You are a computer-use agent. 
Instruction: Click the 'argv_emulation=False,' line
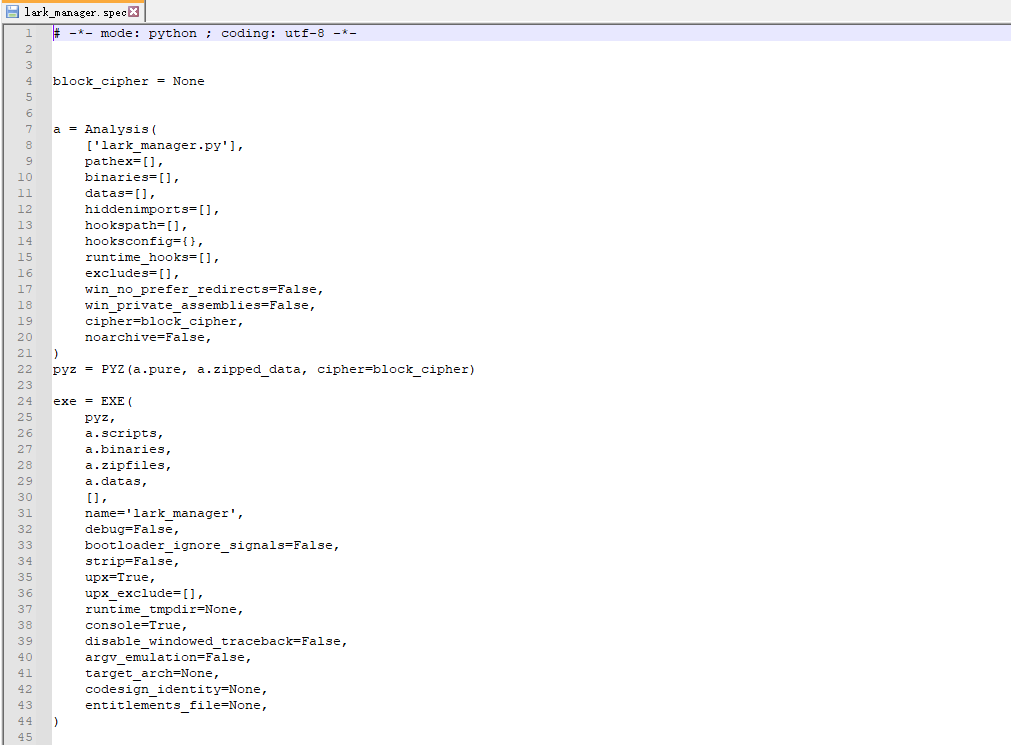[168, 657]
